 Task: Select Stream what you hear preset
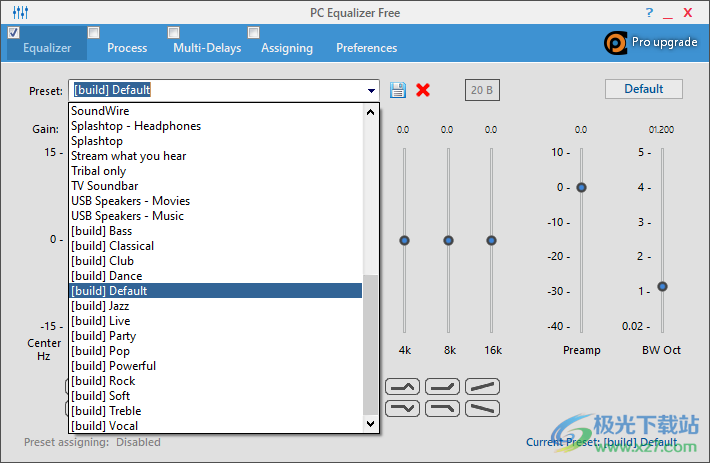click(216, 156)
